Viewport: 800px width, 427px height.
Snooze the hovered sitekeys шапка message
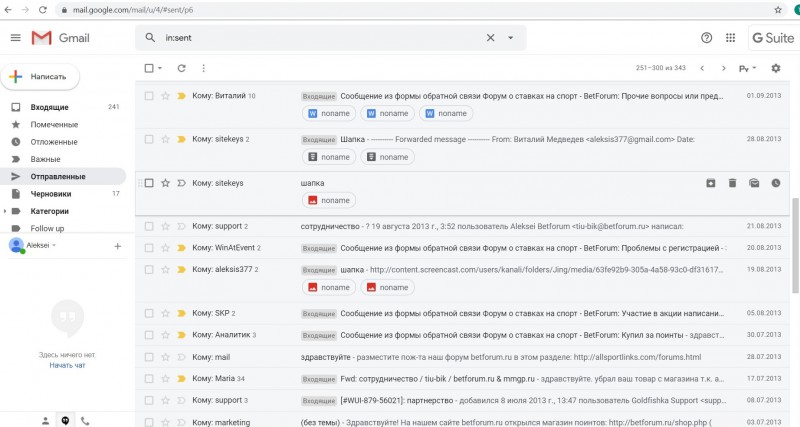pos(776,183)
